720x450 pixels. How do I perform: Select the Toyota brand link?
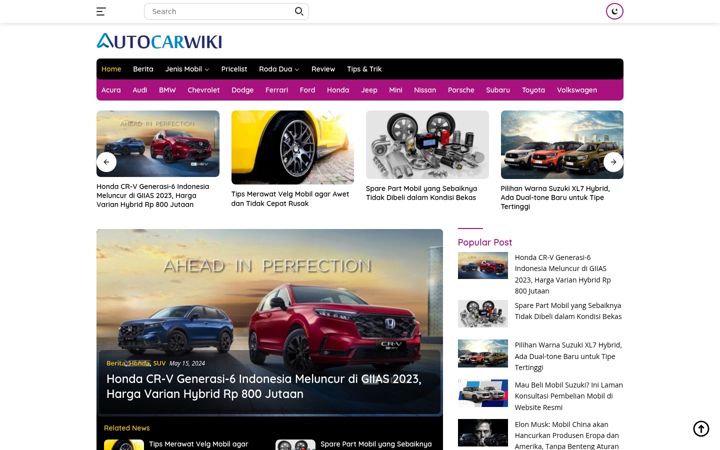533,90
